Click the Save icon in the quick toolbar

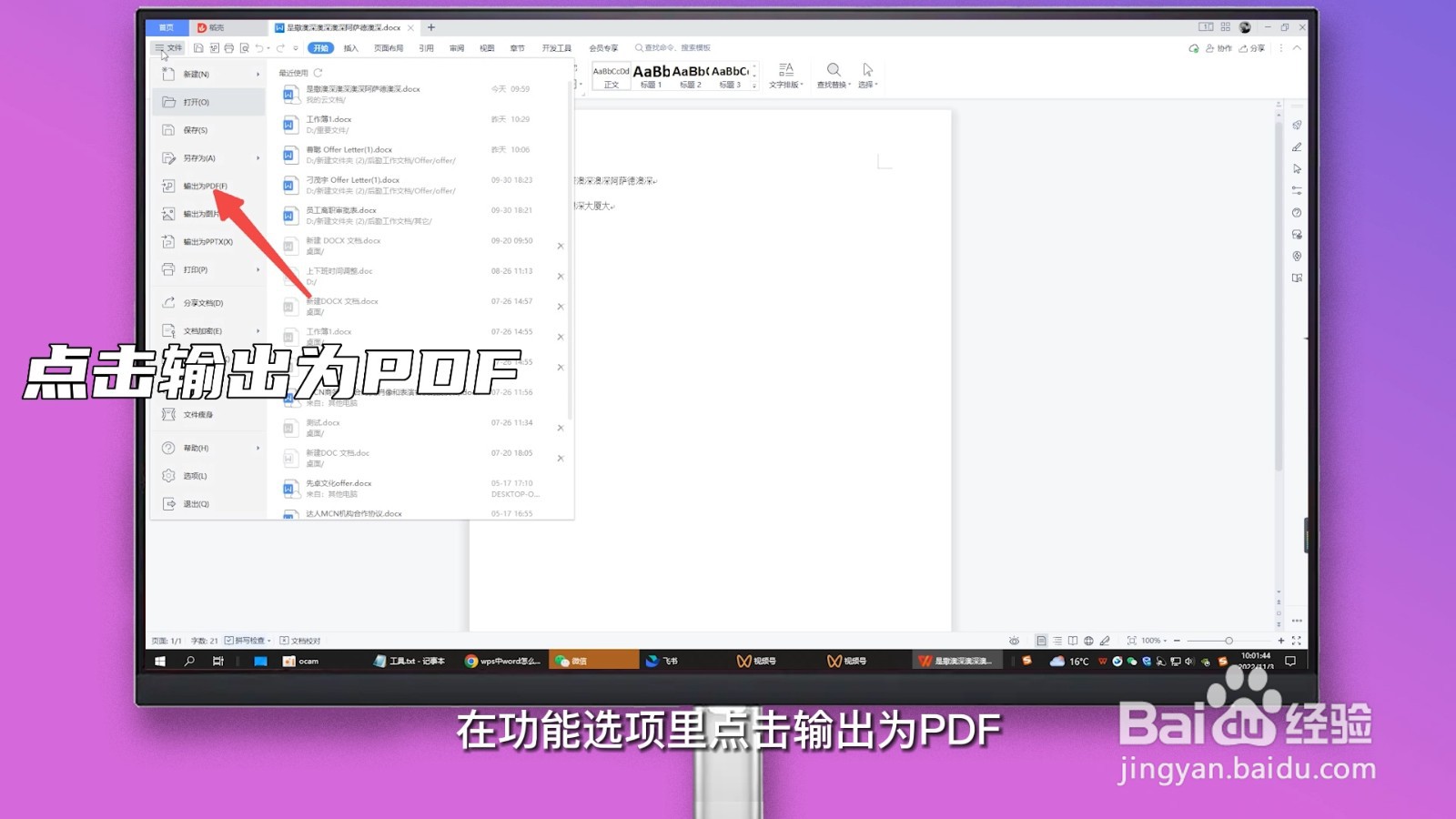coord(198,48)
